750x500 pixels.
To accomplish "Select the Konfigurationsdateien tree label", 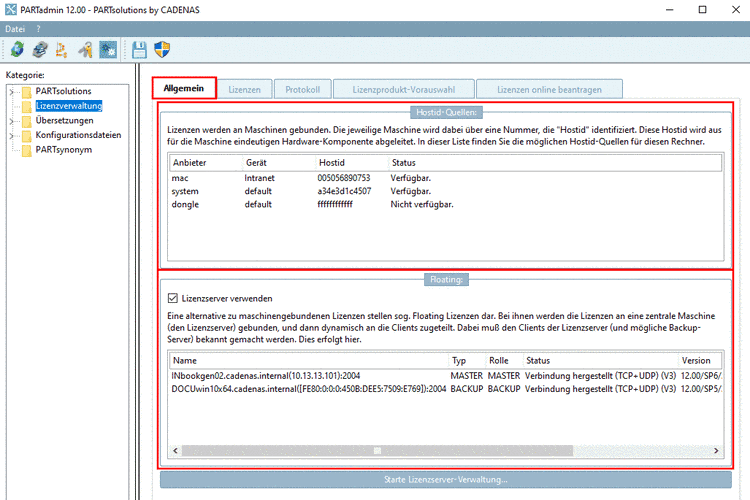I will (78, 135).
